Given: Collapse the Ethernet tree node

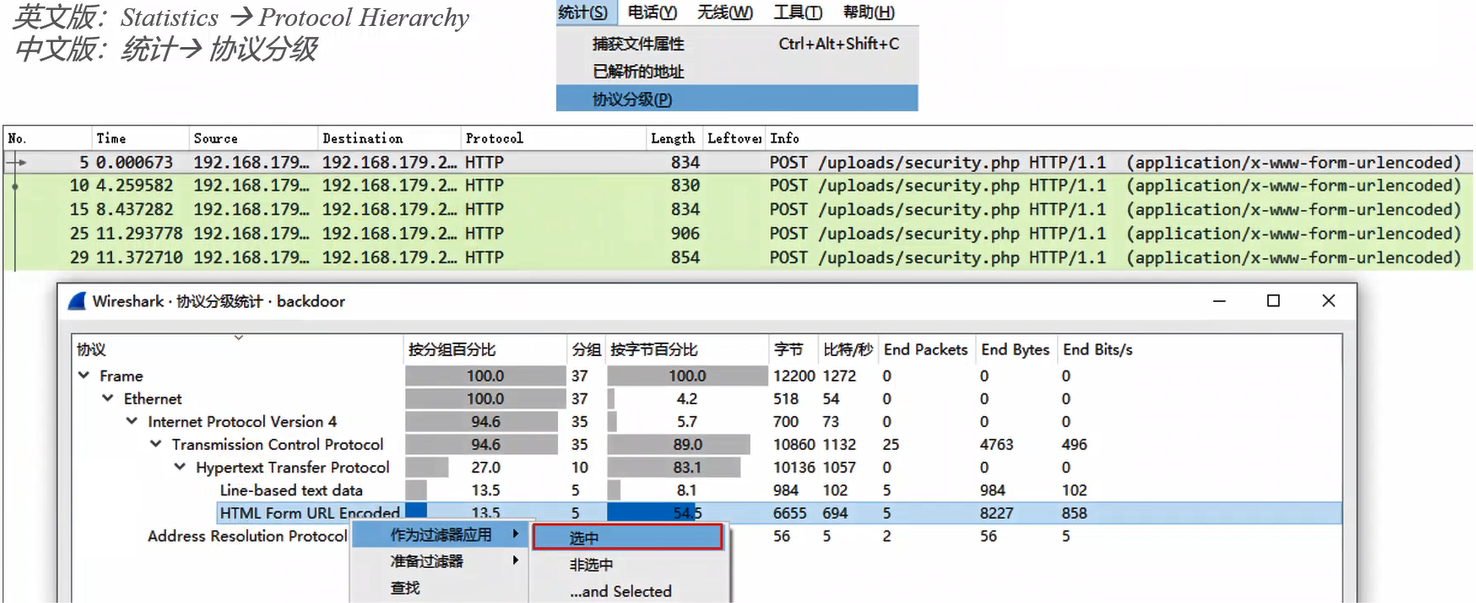Looking at the screenshot, I should click(x=108, y=399).
